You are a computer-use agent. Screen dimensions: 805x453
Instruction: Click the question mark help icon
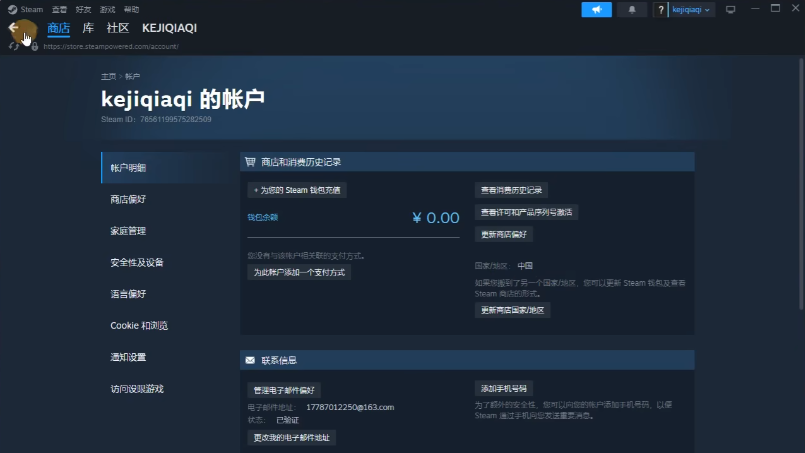click(x=660, y=9)
